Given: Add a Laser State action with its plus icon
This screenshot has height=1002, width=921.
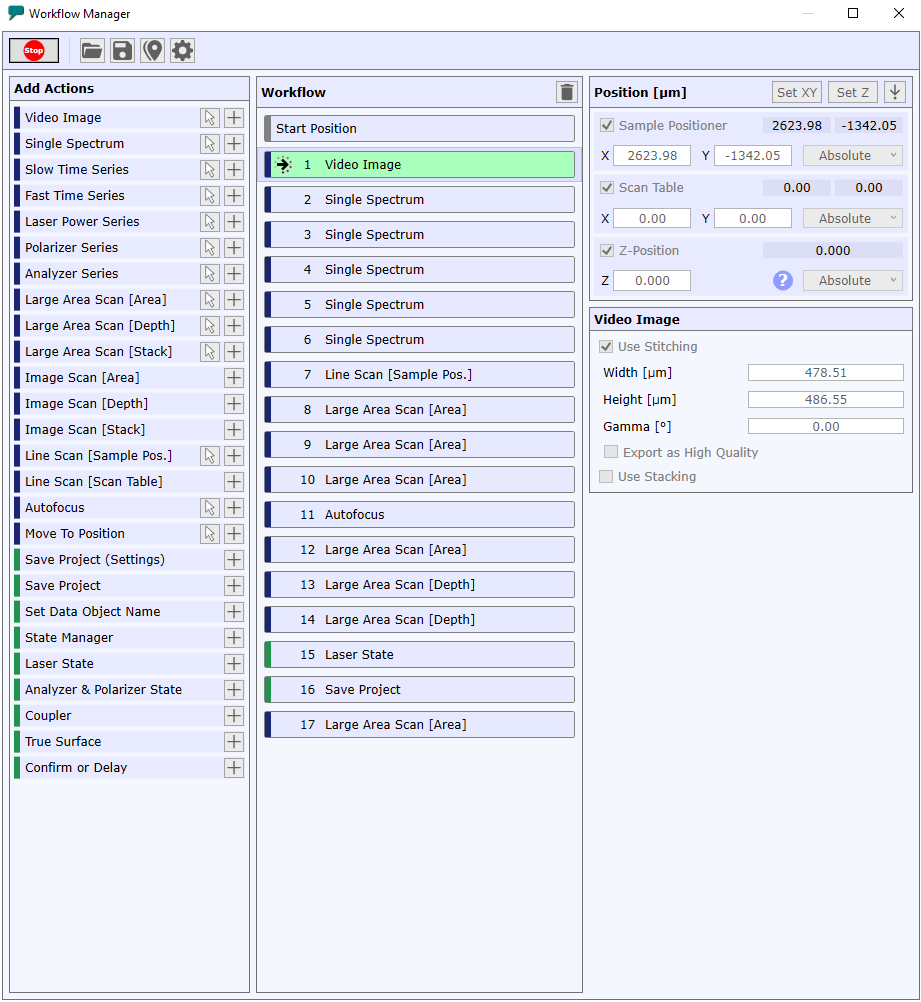Looking at the screenshot, I should click(x=233, y=663).
